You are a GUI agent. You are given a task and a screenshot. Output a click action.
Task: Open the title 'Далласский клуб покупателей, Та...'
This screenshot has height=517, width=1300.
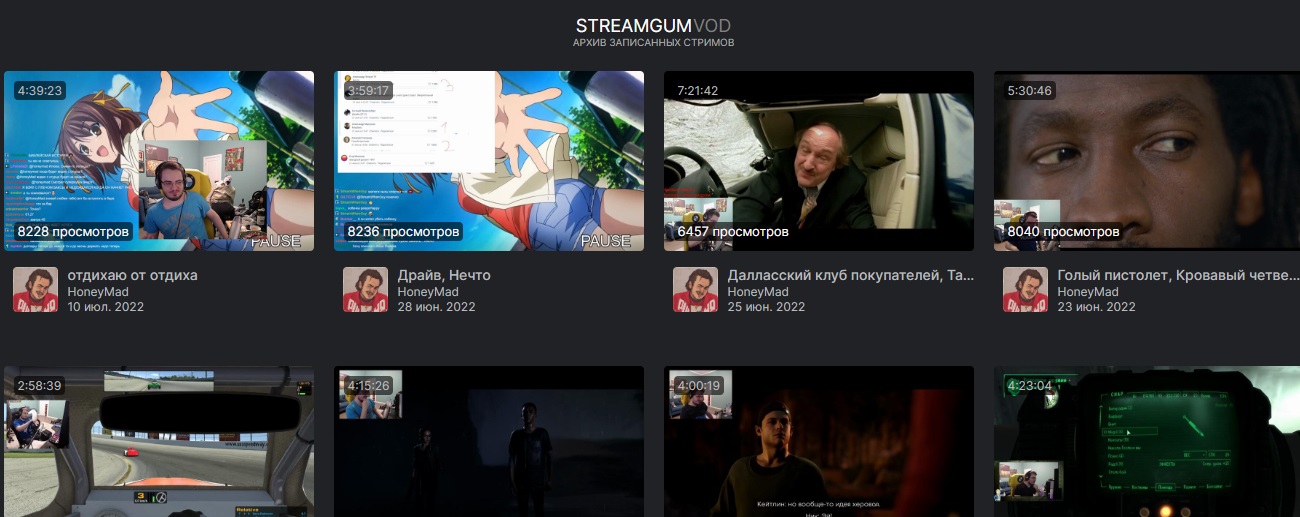click(850, 275)
